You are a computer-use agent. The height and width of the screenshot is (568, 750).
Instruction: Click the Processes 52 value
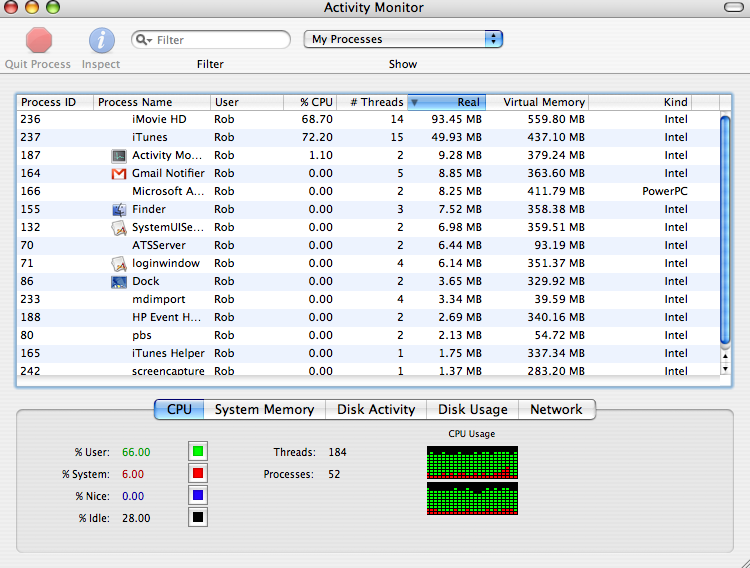pyautogui.click(x=334, y=474)
